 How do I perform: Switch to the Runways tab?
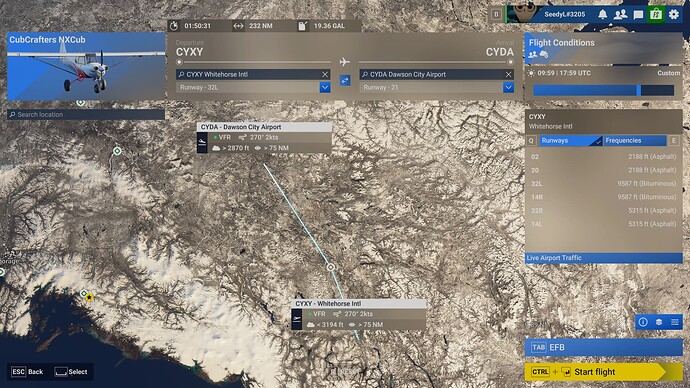(x=570, y=141)
